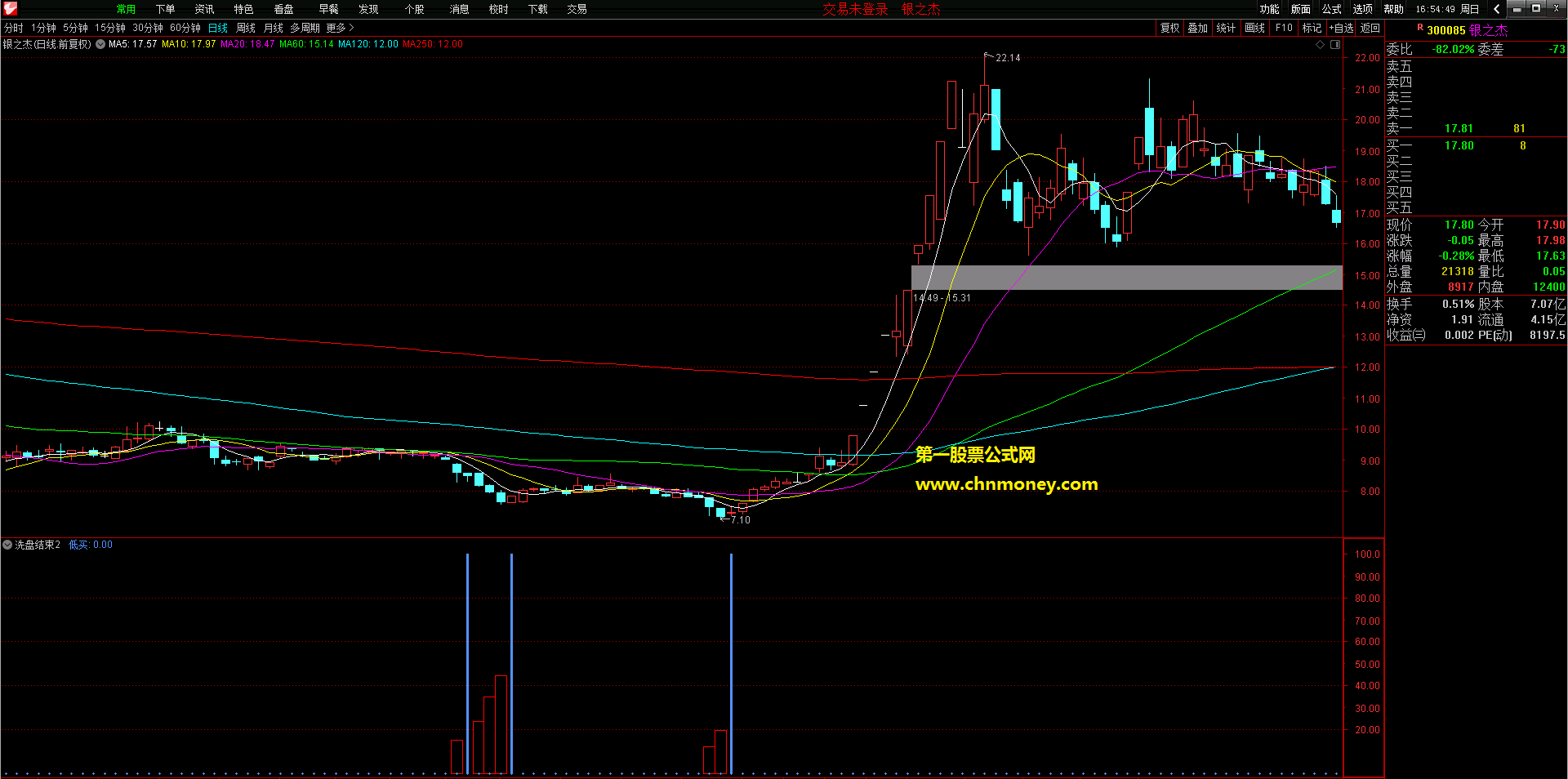Click the 300085 stock code in the quote panel
Viewport: 1568px width, 779px height.
pyautogui.click(x=1446, y=30)
